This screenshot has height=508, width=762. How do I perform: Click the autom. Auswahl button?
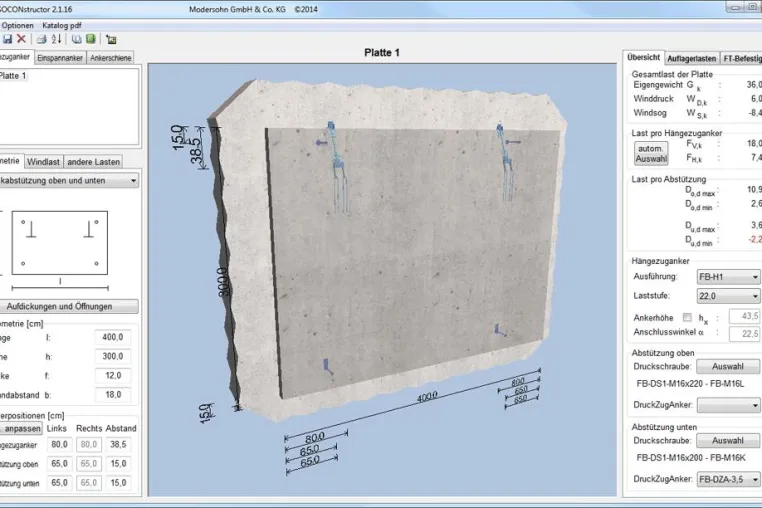coord(651,154)
